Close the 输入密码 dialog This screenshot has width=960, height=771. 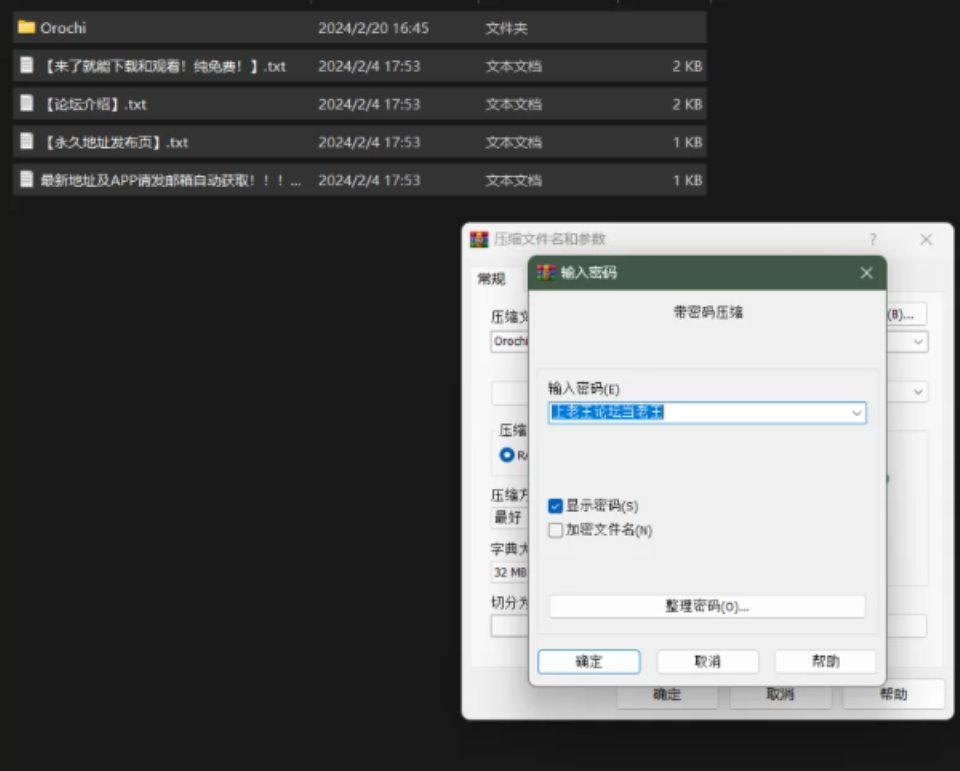click(866, 273)
